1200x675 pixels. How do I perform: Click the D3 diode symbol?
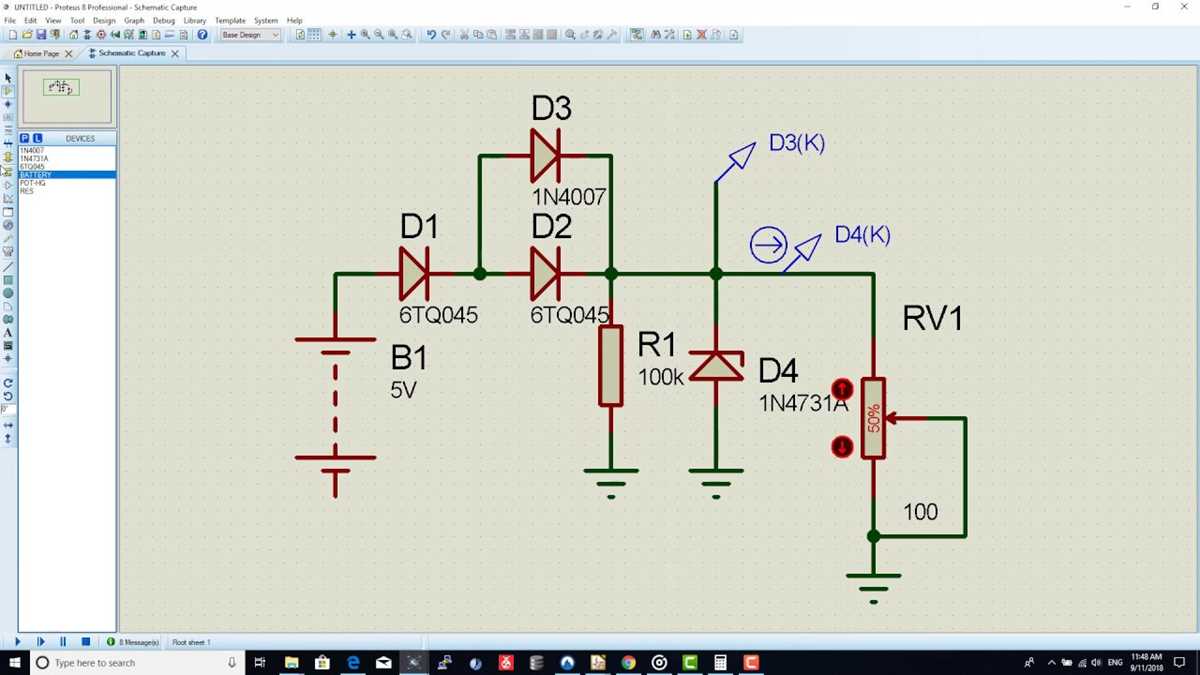546,155
